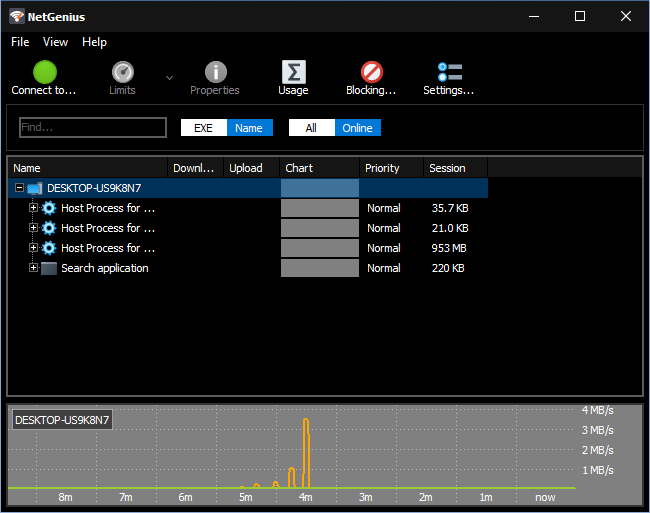Click the Normal priority in the 953 MB row
Image resolution: width=650 pixels, height=513 pixels.
[384, 248]
